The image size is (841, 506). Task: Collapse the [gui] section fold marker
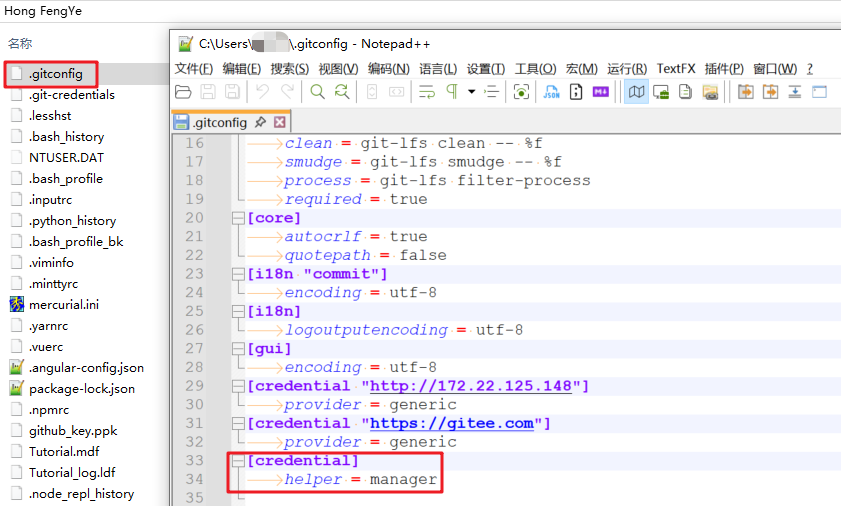pos(238,349)
